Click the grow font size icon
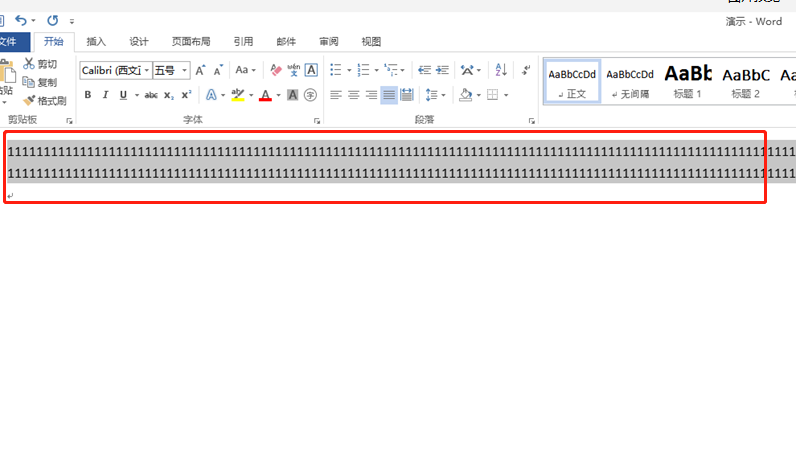The width and height of the screenshot is (796, 449). [x=201, y=70]
